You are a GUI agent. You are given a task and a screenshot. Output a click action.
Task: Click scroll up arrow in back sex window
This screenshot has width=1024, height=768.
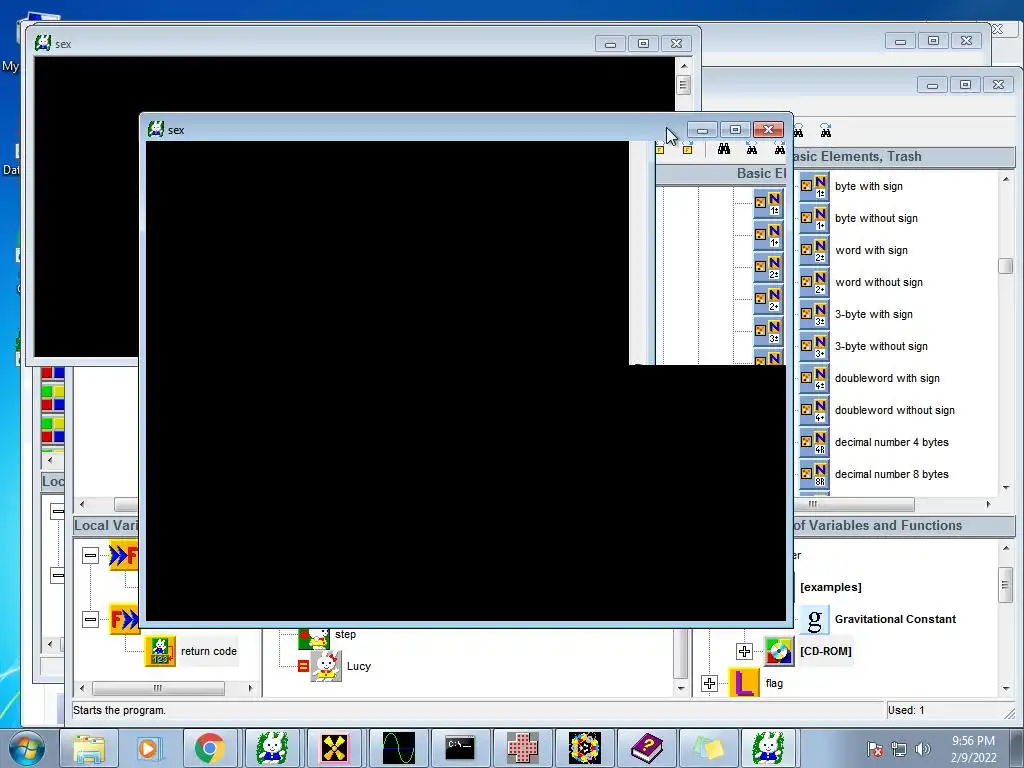684,66
